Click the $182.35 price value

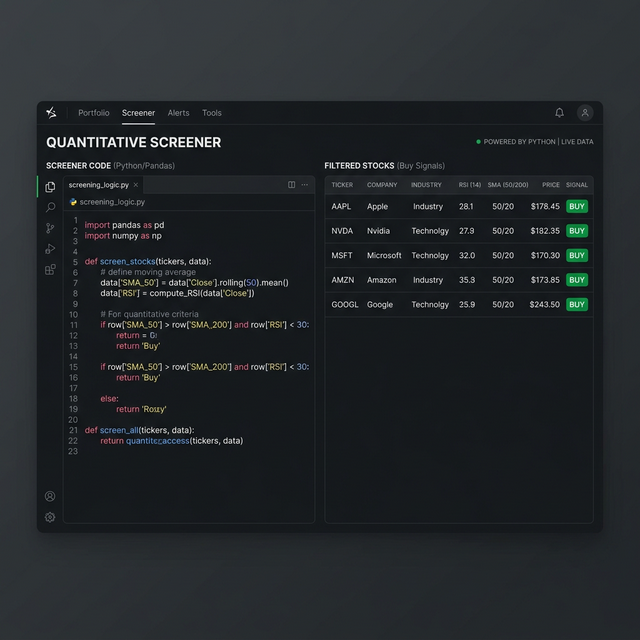[545, 231]
